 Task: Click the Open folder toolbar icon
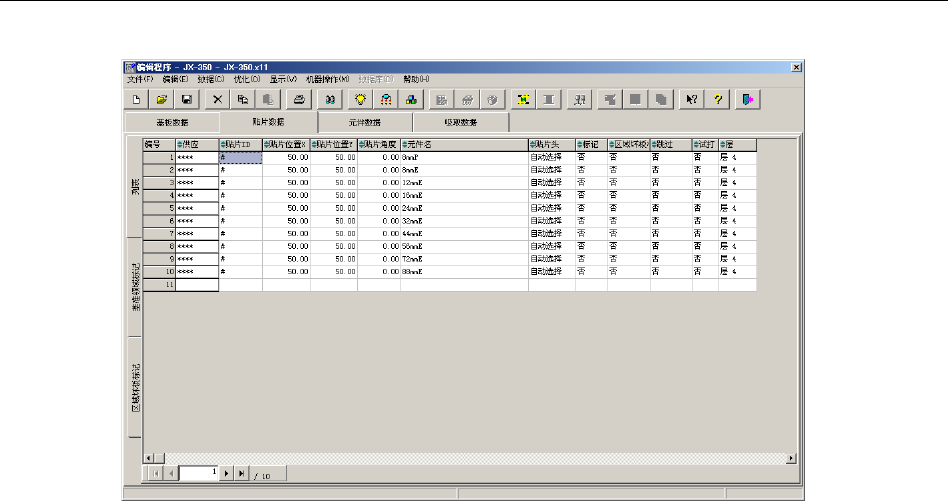click(161, 99)
